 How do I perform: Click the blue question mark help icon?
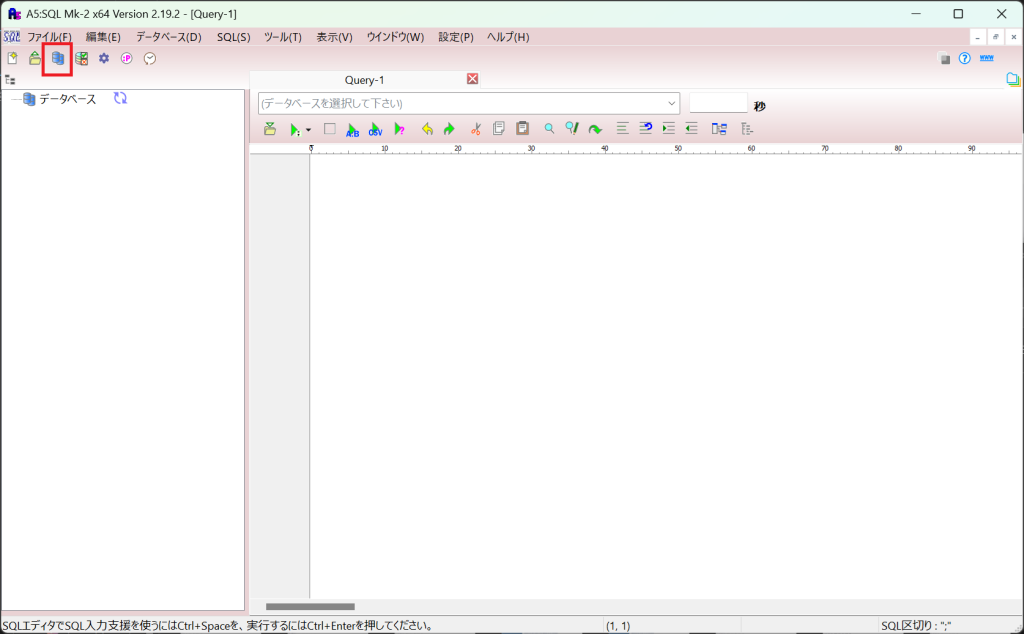964,58
